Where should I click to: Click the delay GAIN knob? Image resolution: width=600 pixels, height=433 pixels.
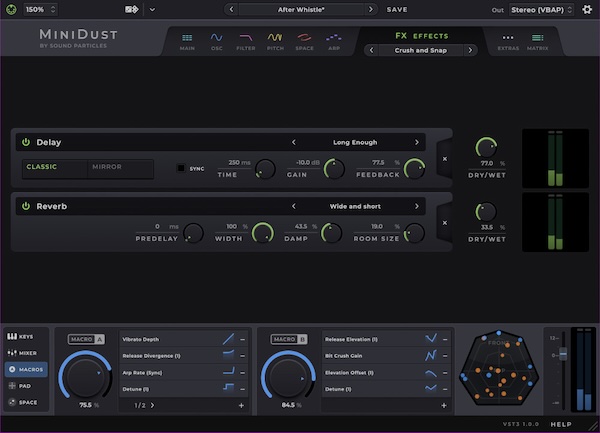coord(334,169)
